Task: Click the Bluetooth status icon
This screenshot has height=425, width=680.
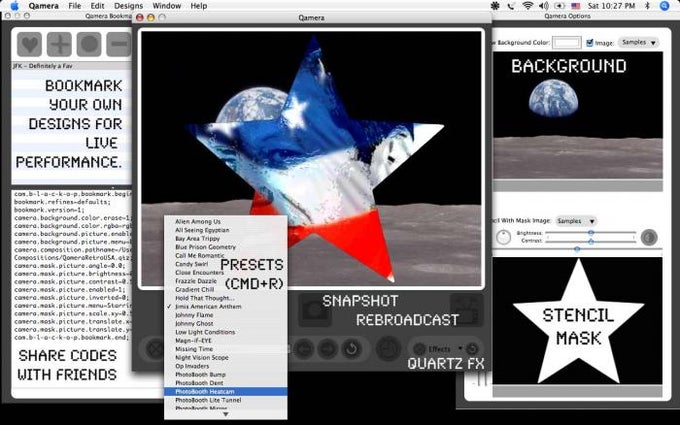Action: click(x=648, y=6)
